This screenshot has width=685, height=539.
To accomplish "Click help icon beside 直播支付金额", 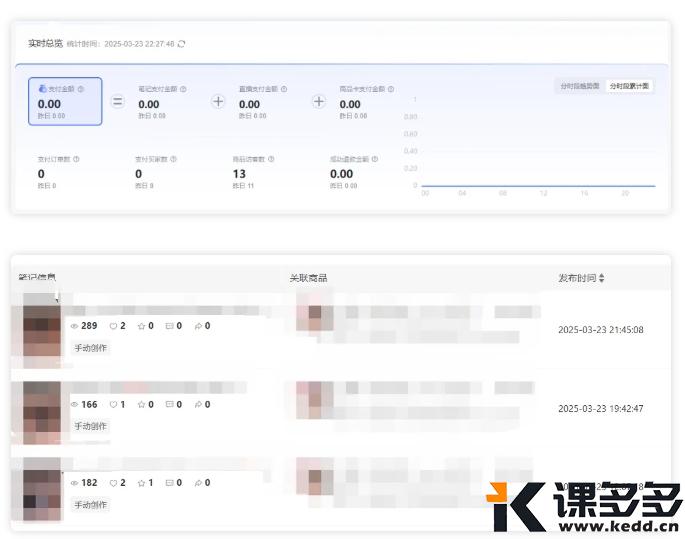I will [283, 89].
